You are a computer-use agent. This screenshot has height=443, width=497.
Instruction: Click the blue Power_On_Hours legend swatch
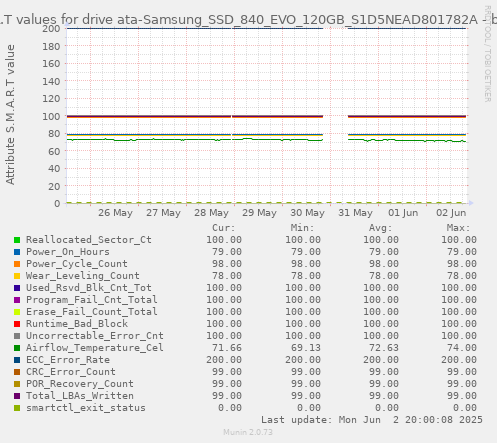click(x=17, y=252)
